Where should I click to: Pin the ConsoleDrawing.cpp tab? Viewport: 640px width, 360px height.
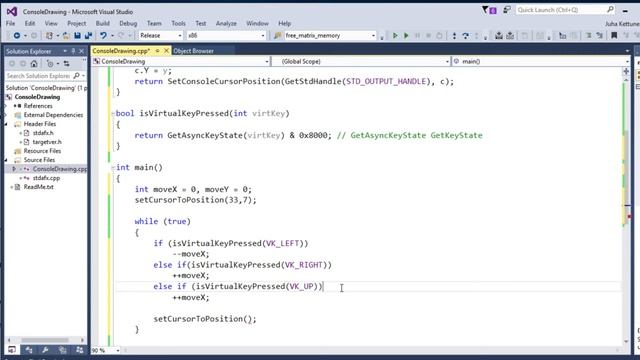click(157, 51)
